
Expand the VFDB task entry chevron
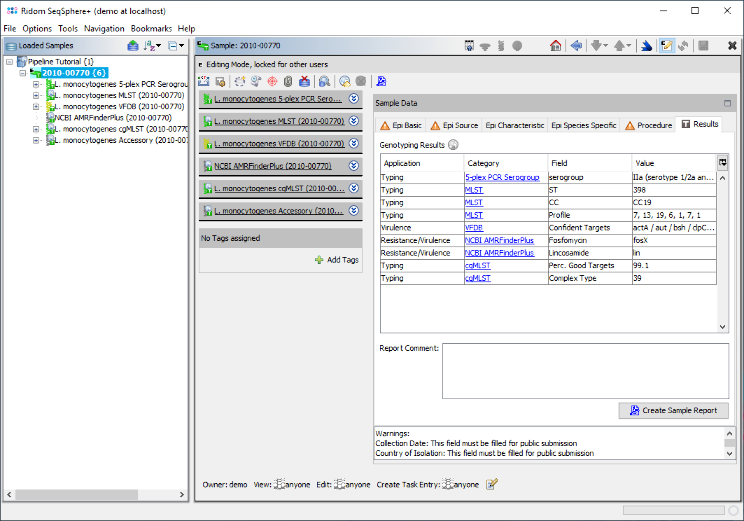point(353,143)
